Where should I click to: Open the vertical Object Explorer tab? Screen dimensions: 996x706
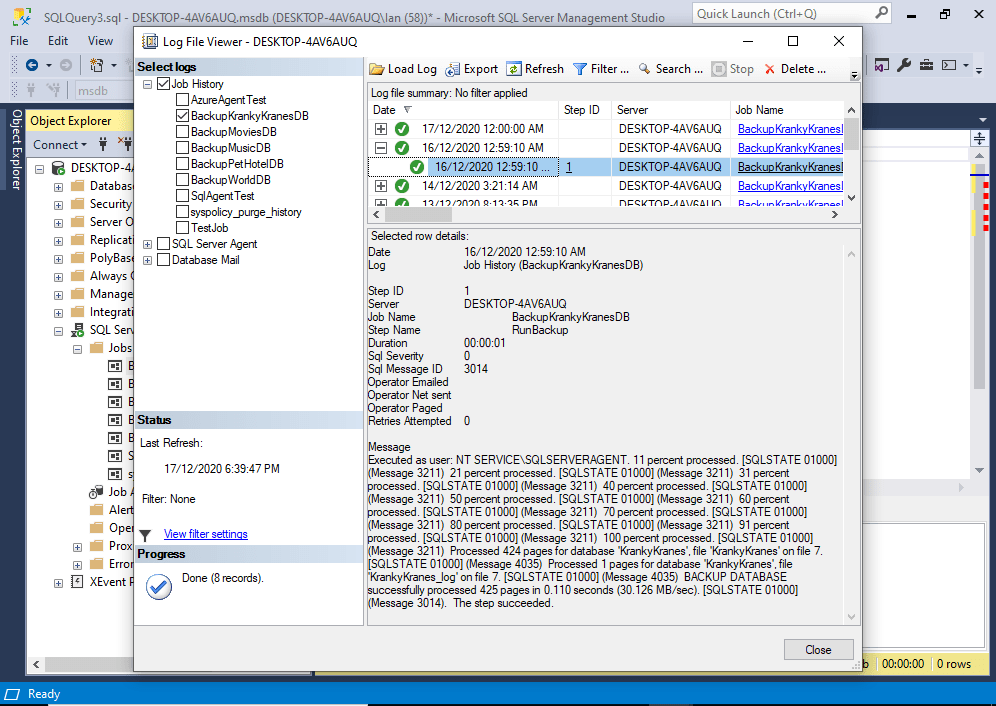(17, 150)
